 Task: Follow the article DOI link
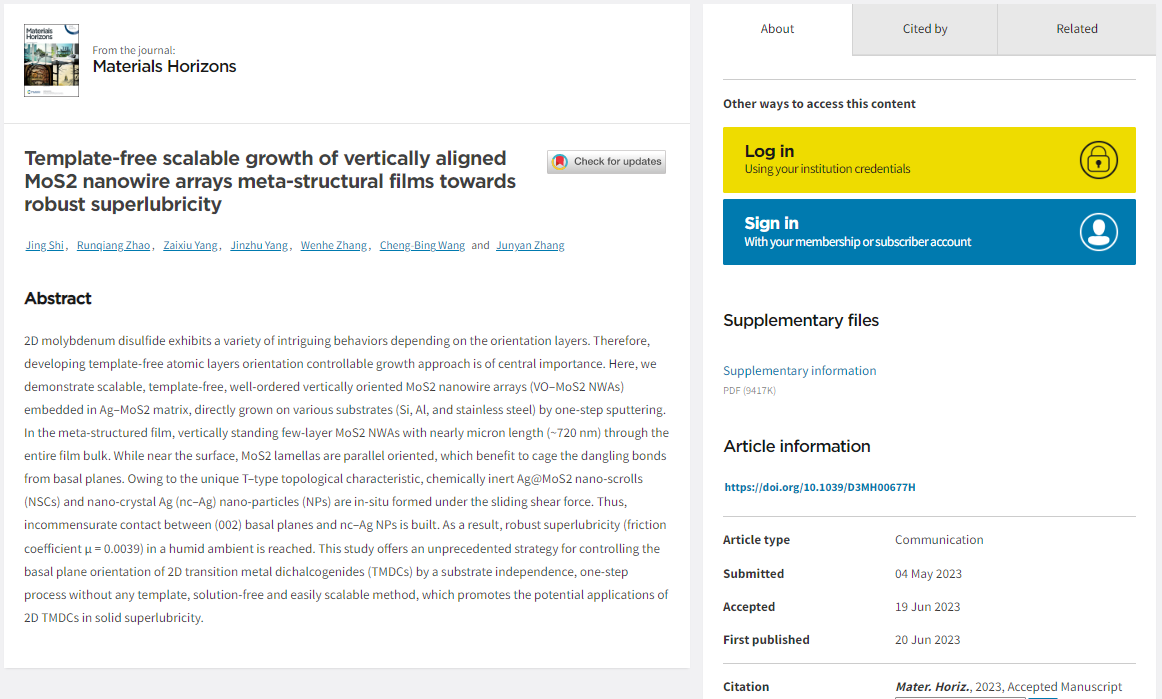click(819, 488)
